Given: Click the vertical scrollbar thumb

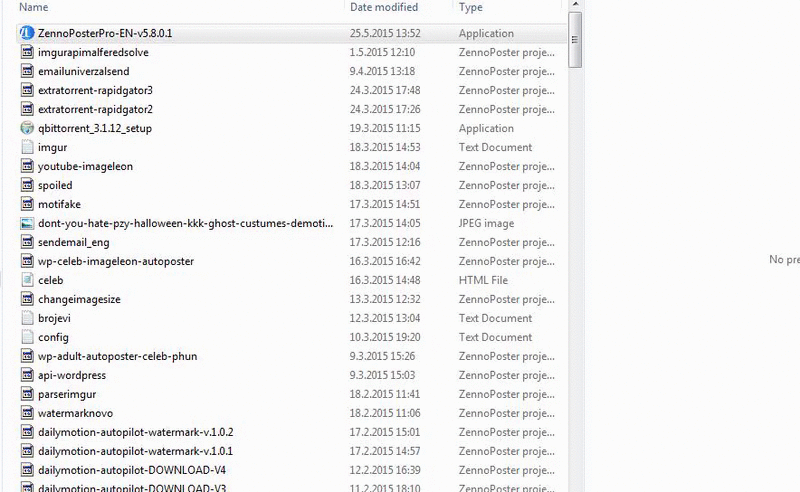Looking at the screenshot, I should point(575,39).
